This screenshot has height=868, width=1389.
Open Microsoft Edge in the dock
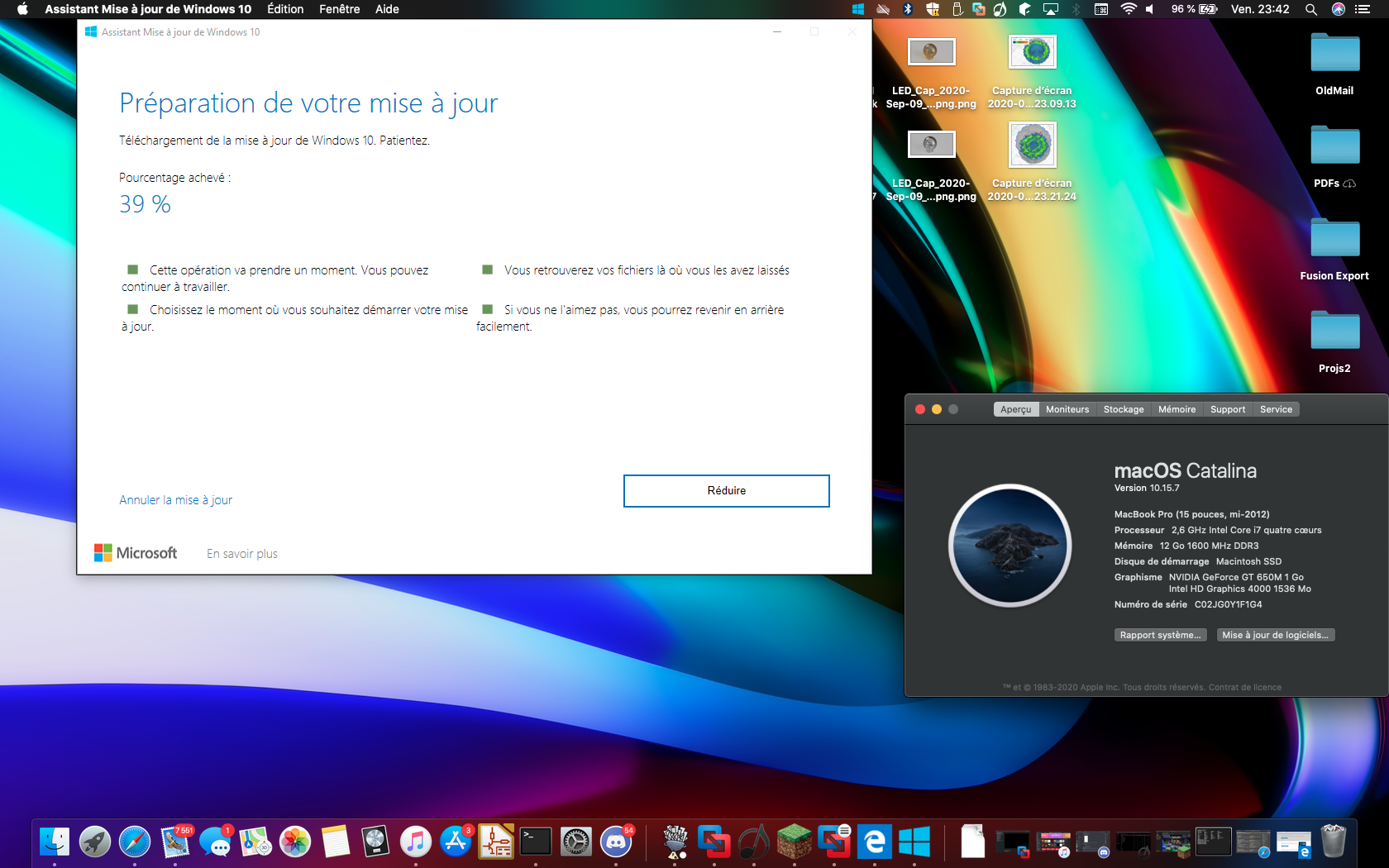click(x=874, y=842)
